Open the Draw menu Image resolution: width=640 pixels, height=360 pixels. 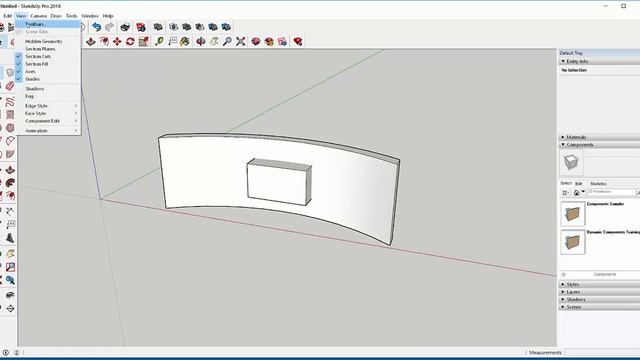(x=56, y=16)
